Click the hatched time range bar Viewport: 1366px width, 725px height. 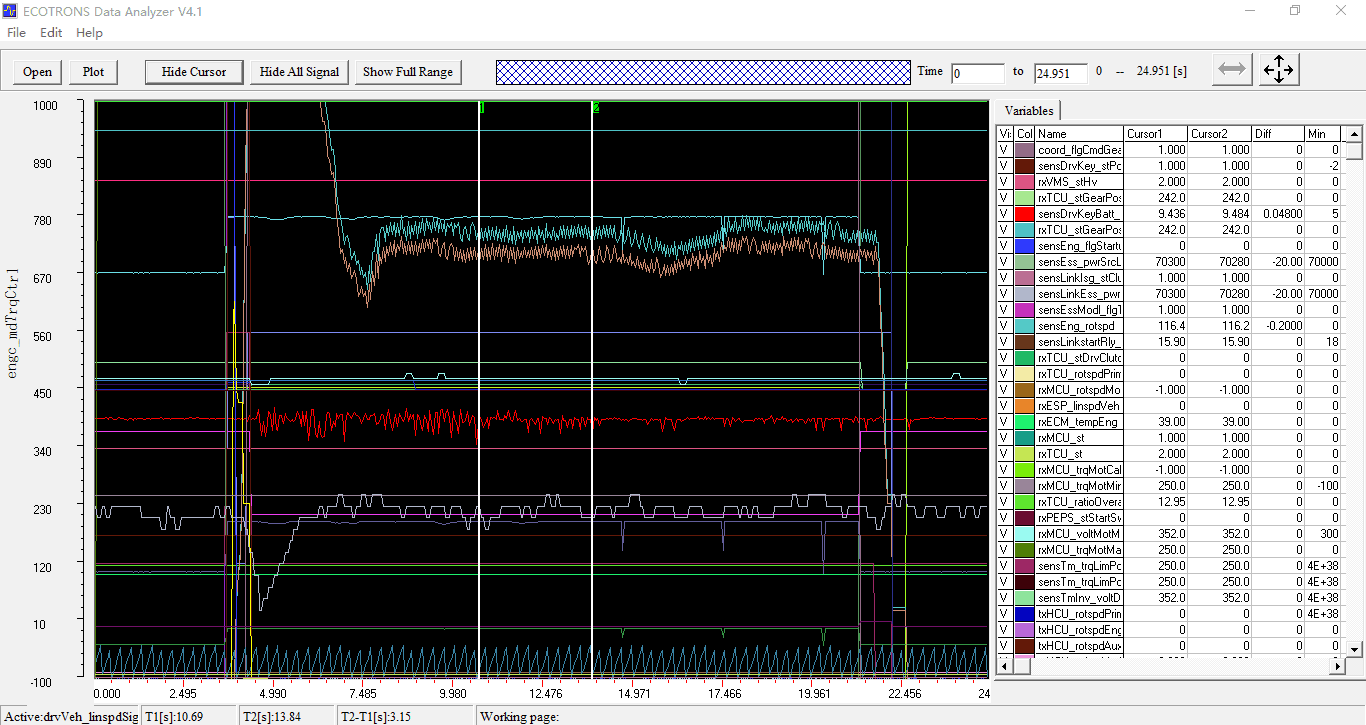tap(703, 72)
